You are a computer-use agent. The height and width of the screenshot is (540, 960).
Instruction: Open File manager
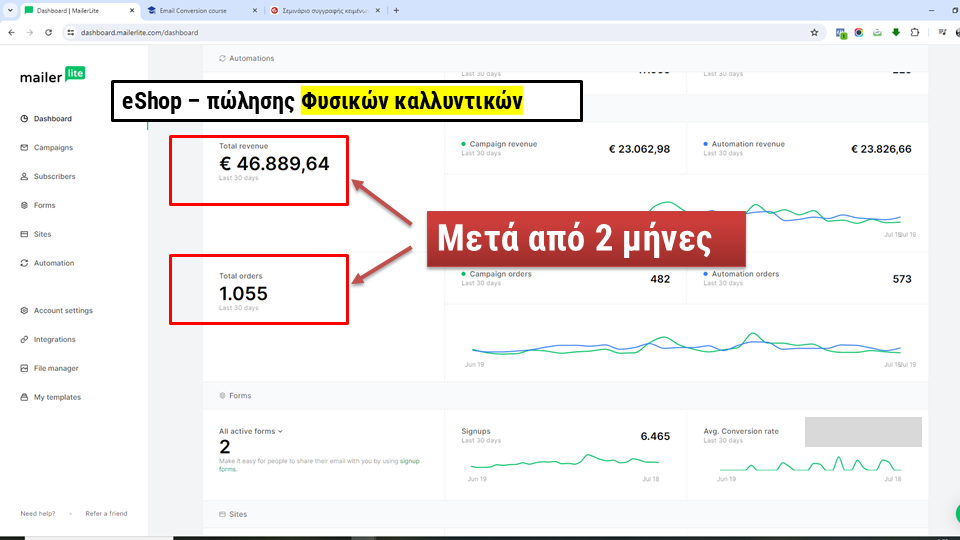pos(56,368)
